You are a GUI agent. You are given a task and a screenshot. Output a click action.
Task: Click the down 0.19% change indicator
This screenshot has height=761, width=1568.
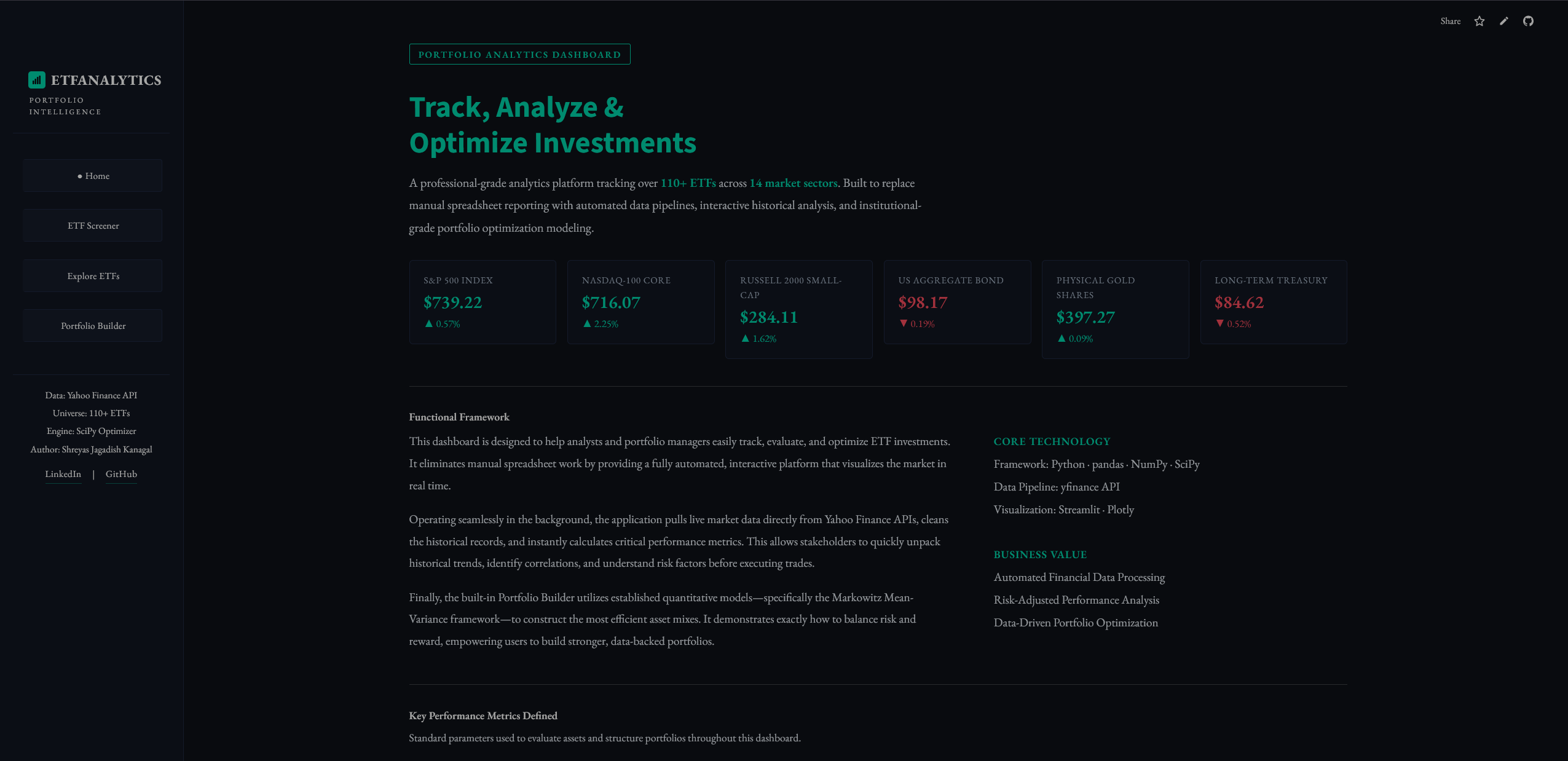pyautogui.click(x=917, y=324)
